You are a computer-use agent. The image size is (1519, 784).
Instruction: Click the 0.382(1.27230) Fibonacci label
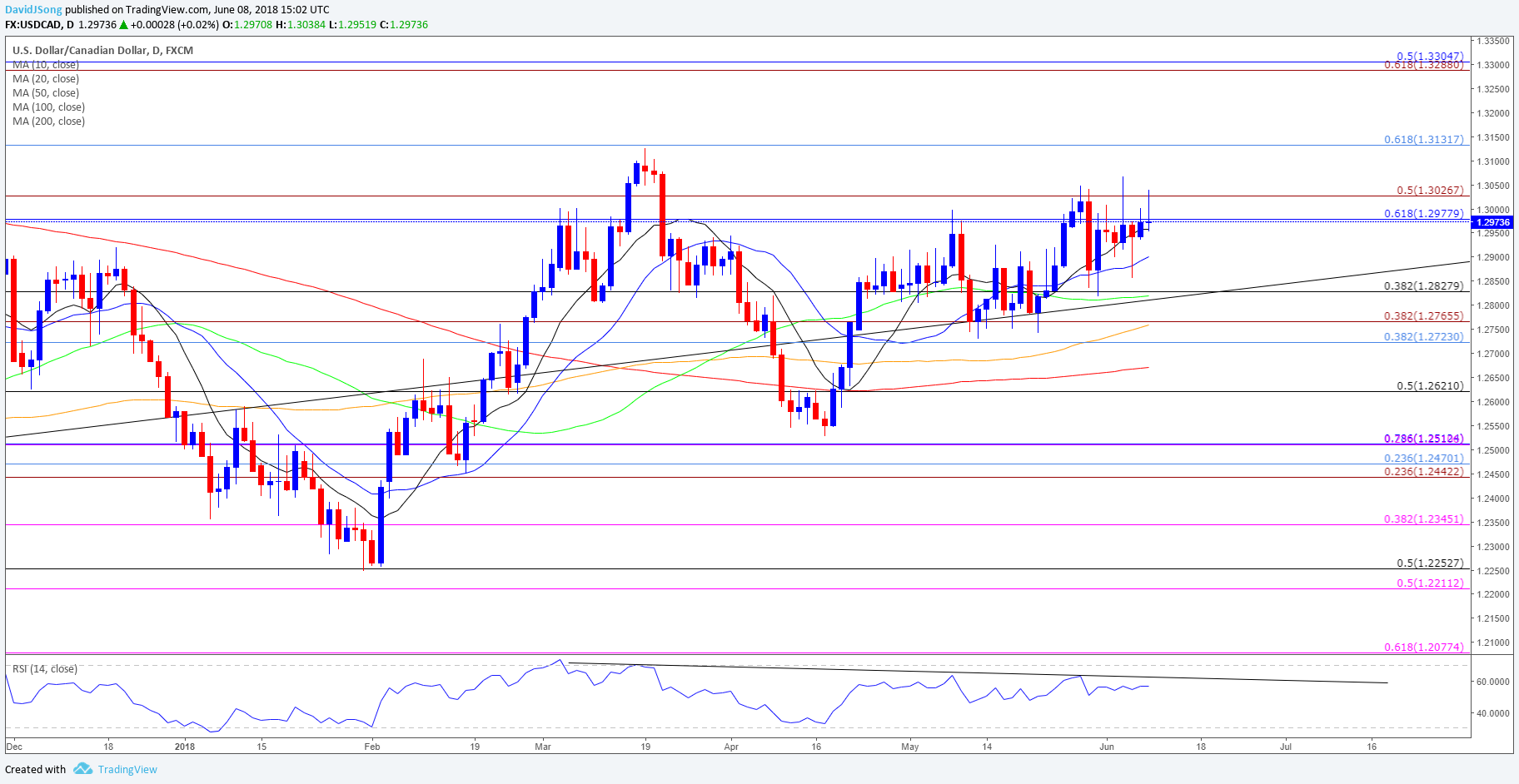click(x=1424, y=337)
